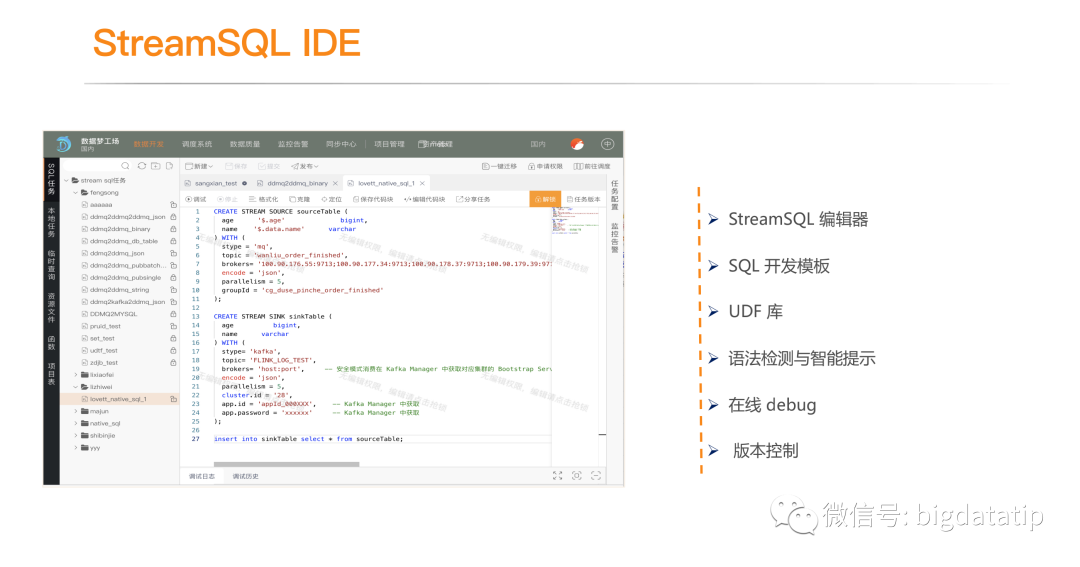Collapse the lizhiwei folder
Viewport: 1080px width, 567px height.
pyautogui.click(x=75, y=387)
